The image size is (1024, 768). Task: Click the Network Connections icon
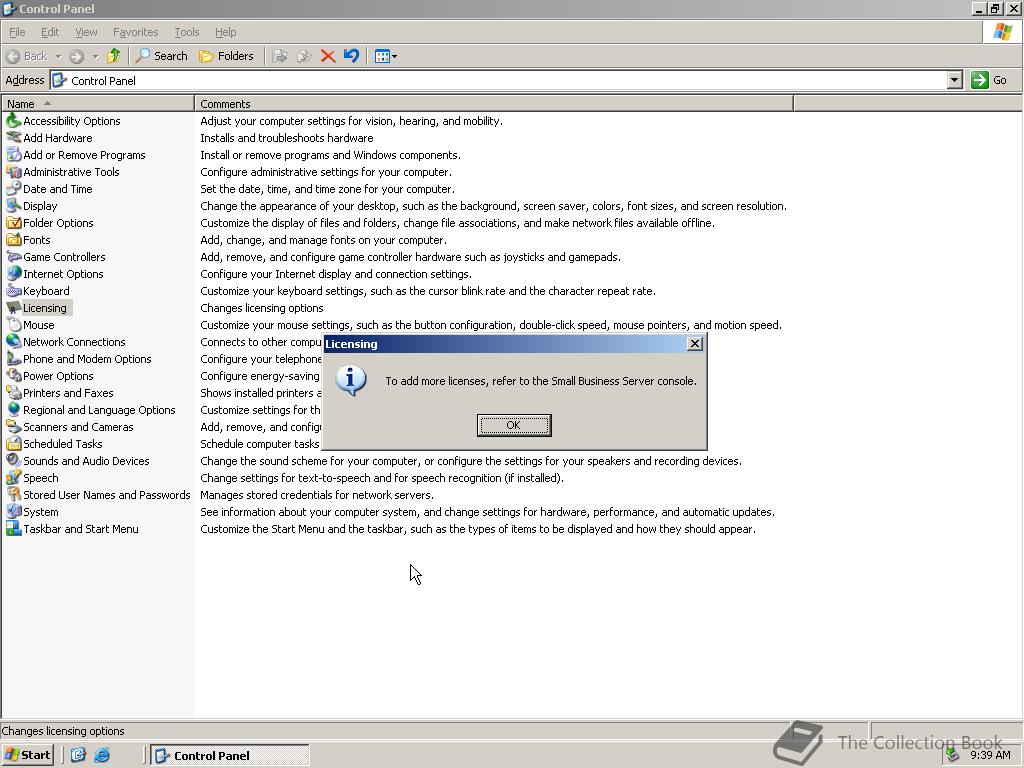point(13,342)
